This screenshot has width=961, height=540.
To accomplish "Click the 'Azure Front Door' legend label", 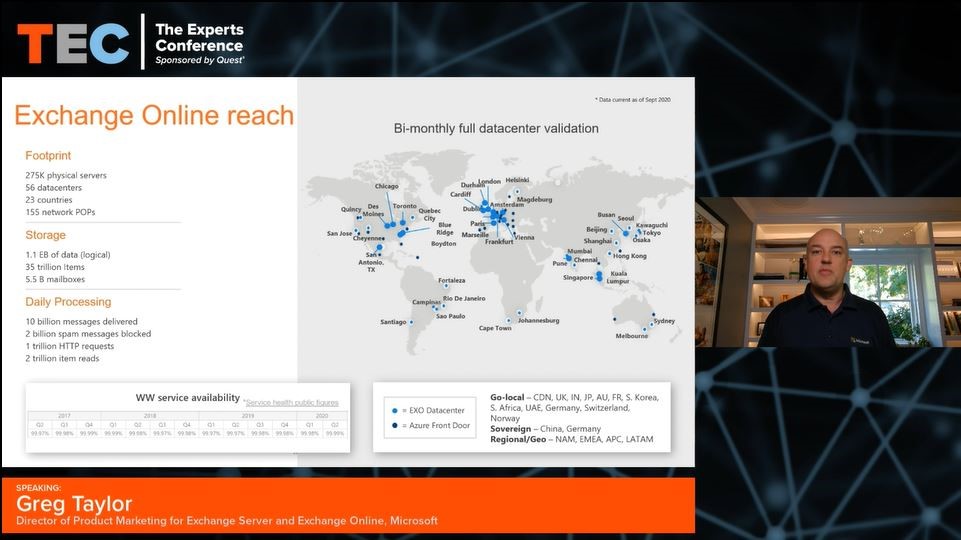I will [x=439, y=425].
